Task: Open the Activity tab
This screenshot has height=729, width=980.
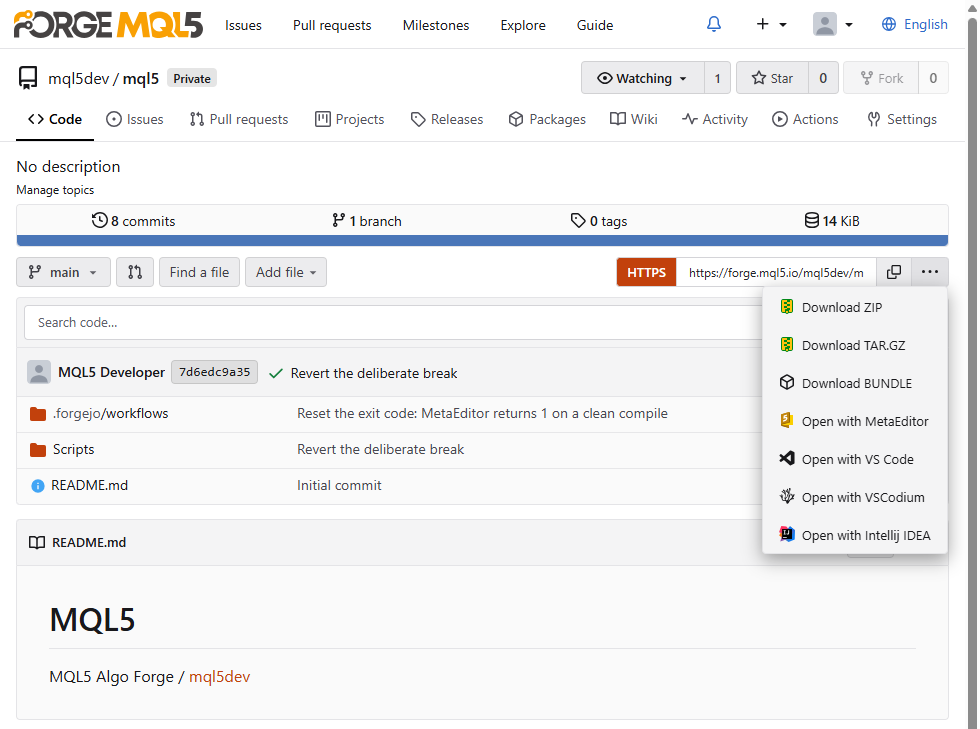Action: (715, 119)
